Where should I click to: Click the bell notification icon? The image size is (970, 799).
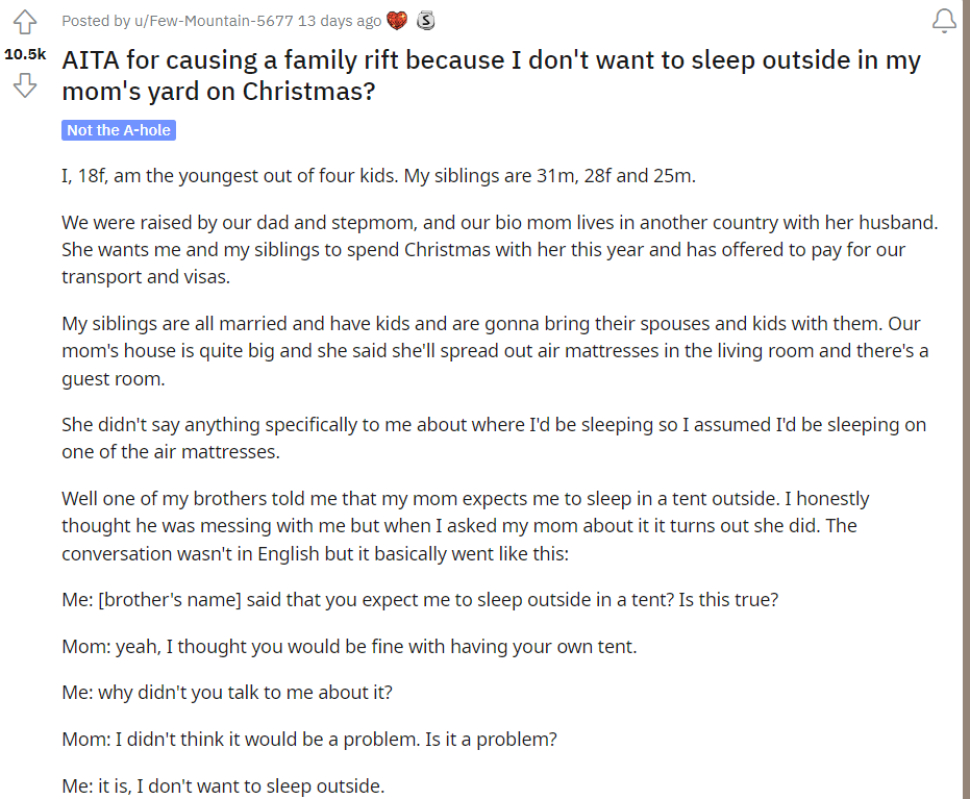(944, 21)
